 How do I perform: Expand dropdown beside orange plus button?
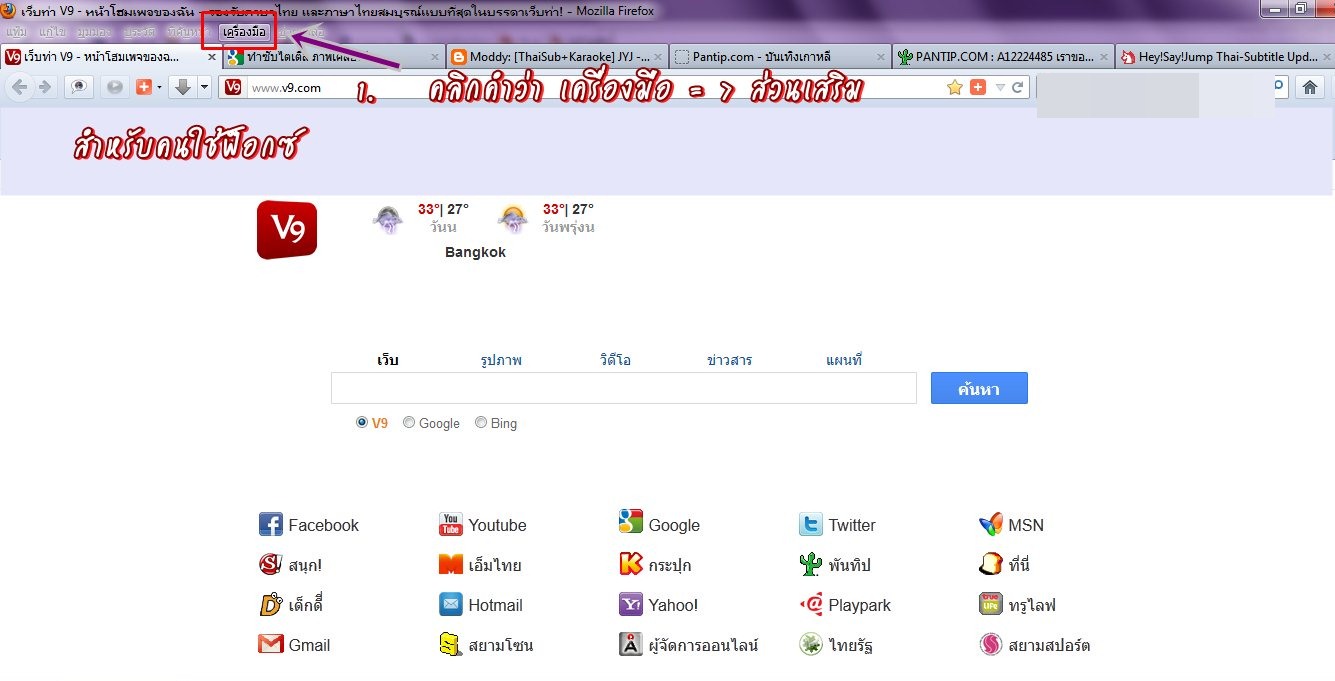coord(159,87)
